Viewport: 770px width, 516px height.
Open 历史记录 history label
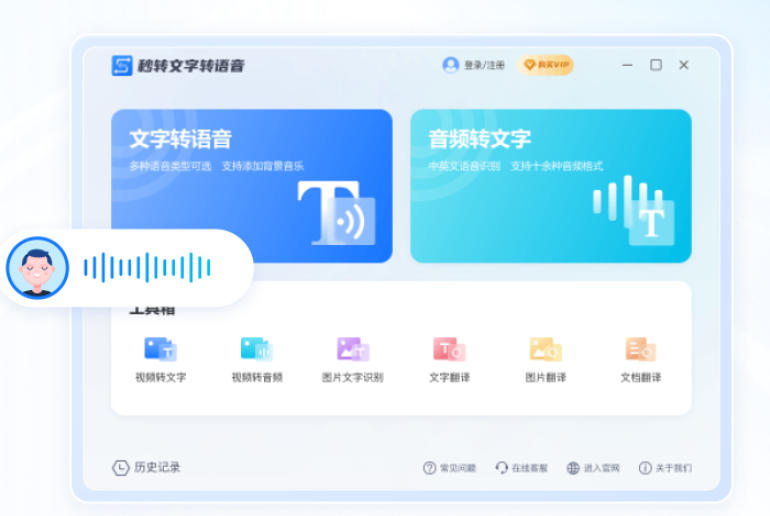point(157,467)
